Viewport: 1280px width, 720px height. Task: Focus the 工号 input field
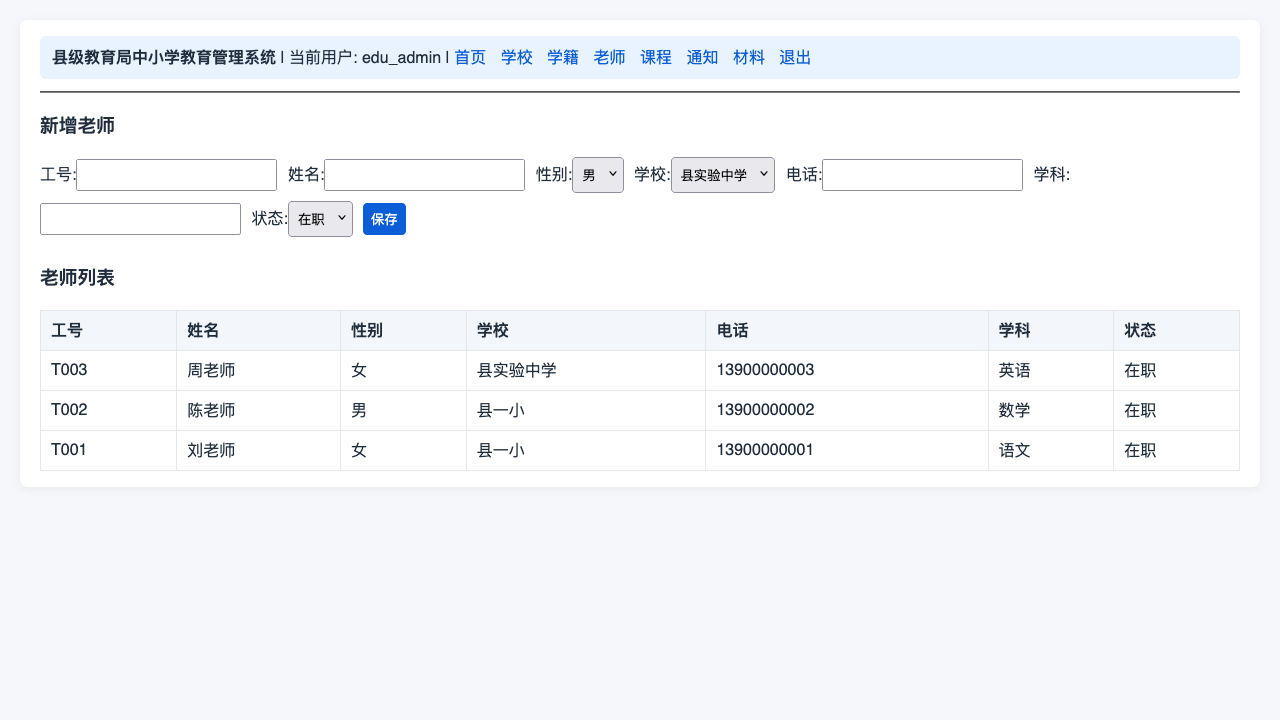[x=176, y=175]
